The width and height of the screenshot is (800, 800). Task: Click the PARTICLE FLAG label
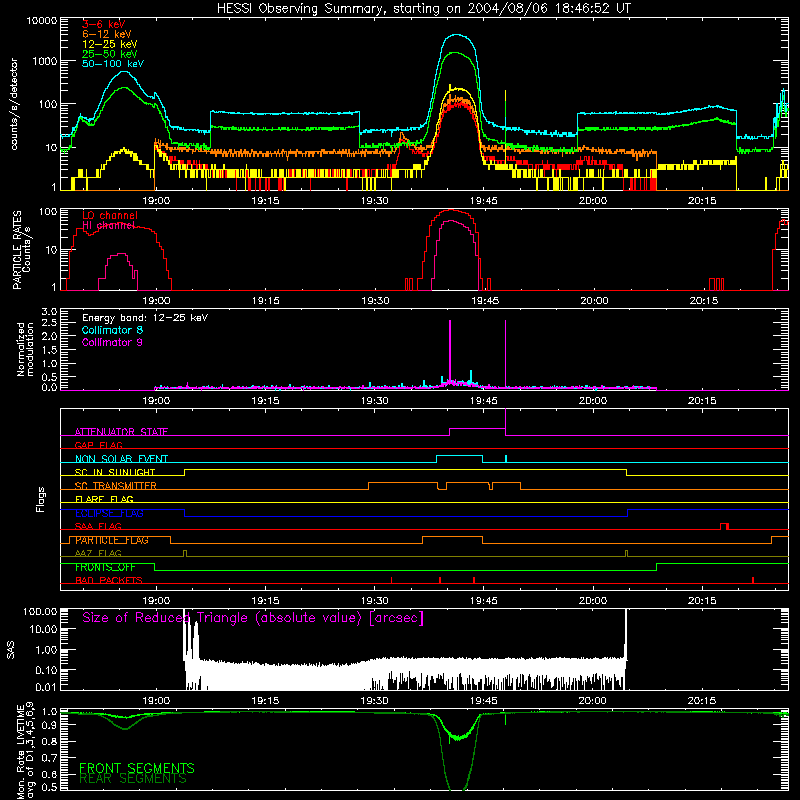pos(112,540)
